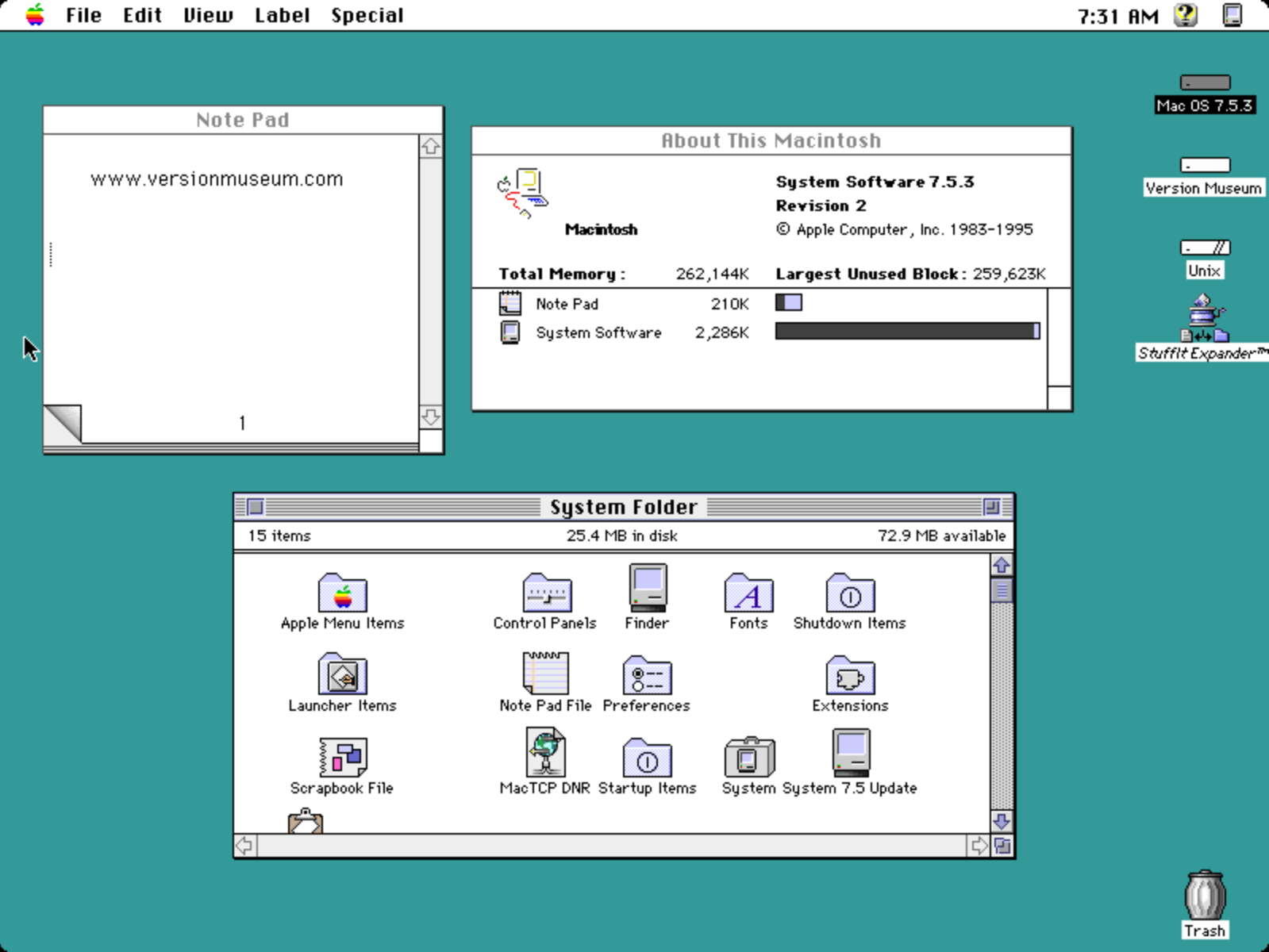Click the Note Pad scroll down arrow
This screenshot has width=1269, height=952.
pos(430,417)
